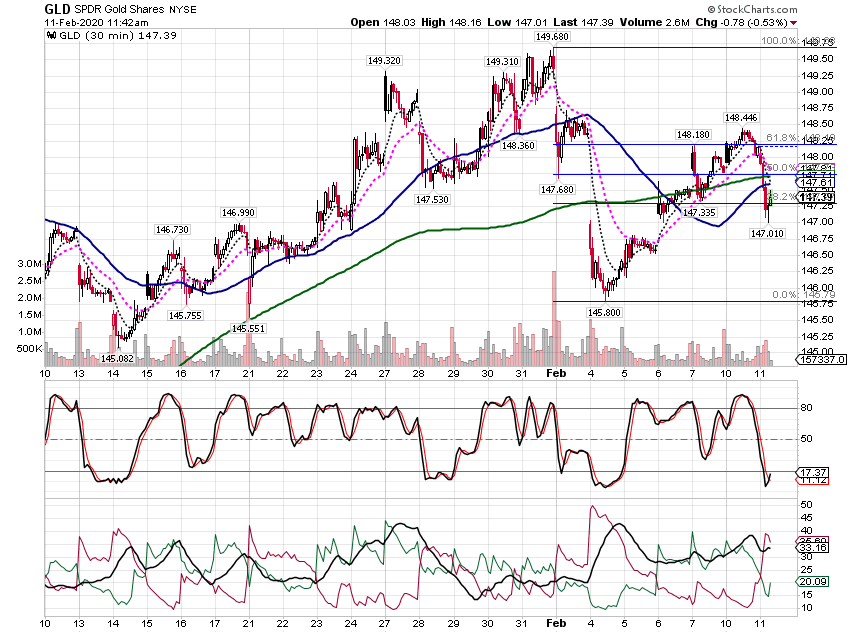Click the 147.010 price label

(767, 234)
